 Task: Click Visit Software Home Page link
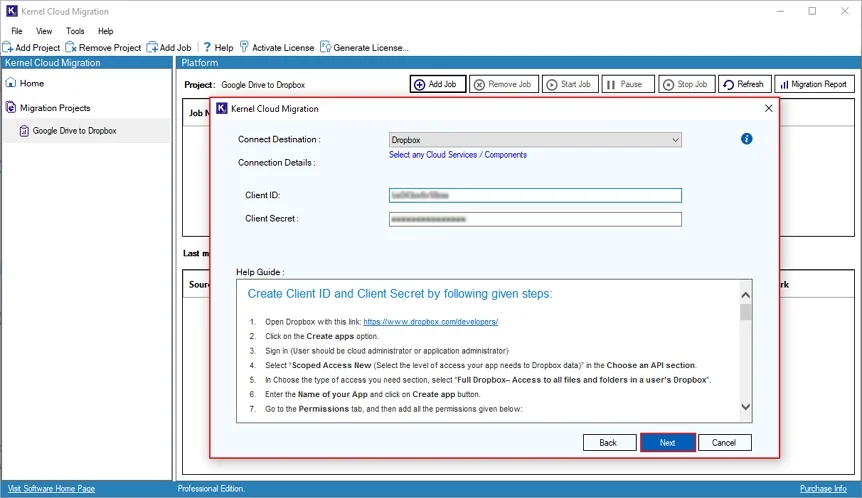pos(51,489)
